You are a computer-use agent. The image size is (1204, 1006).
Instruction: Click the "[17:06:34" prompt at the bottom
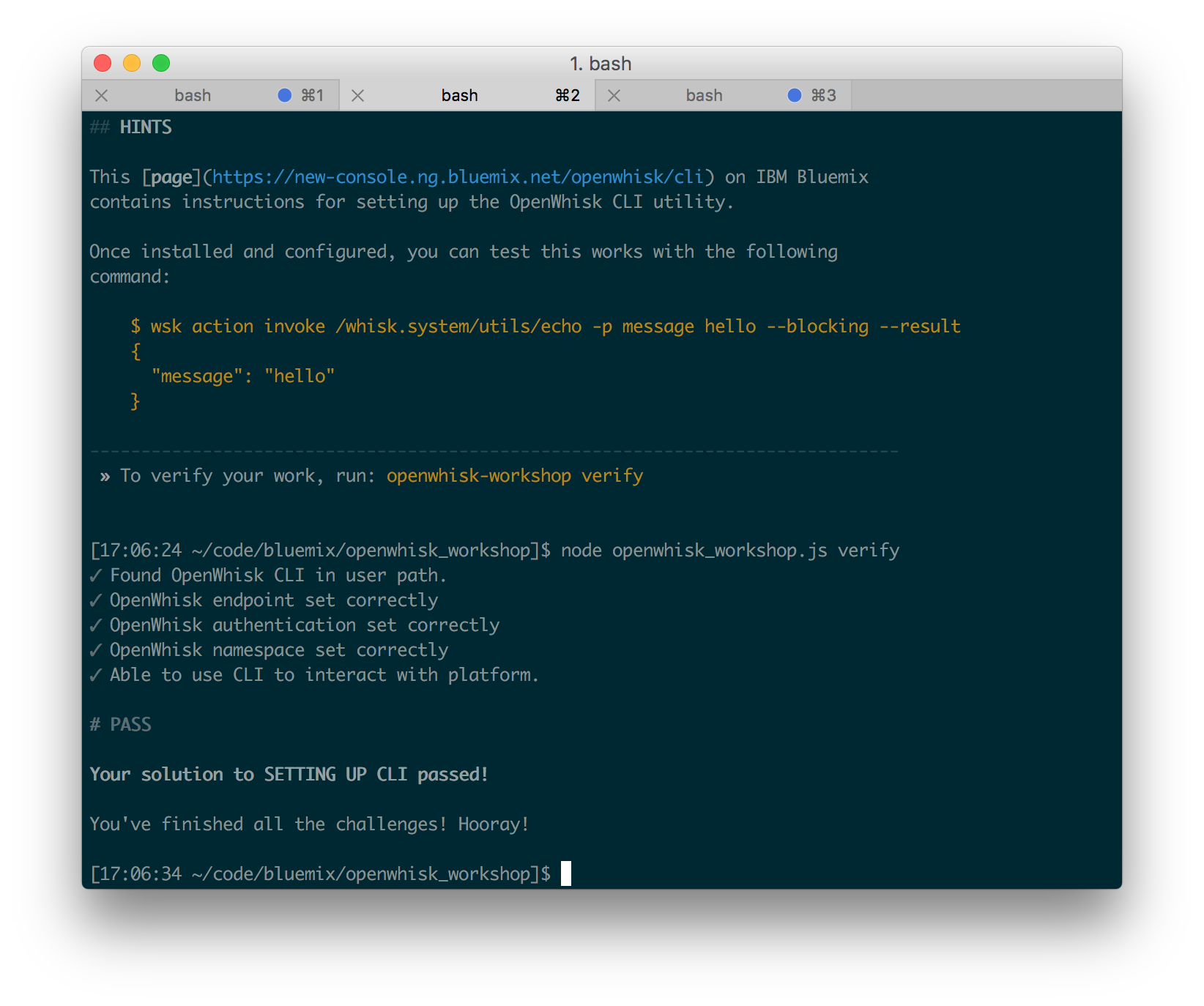tap(135, 874)
